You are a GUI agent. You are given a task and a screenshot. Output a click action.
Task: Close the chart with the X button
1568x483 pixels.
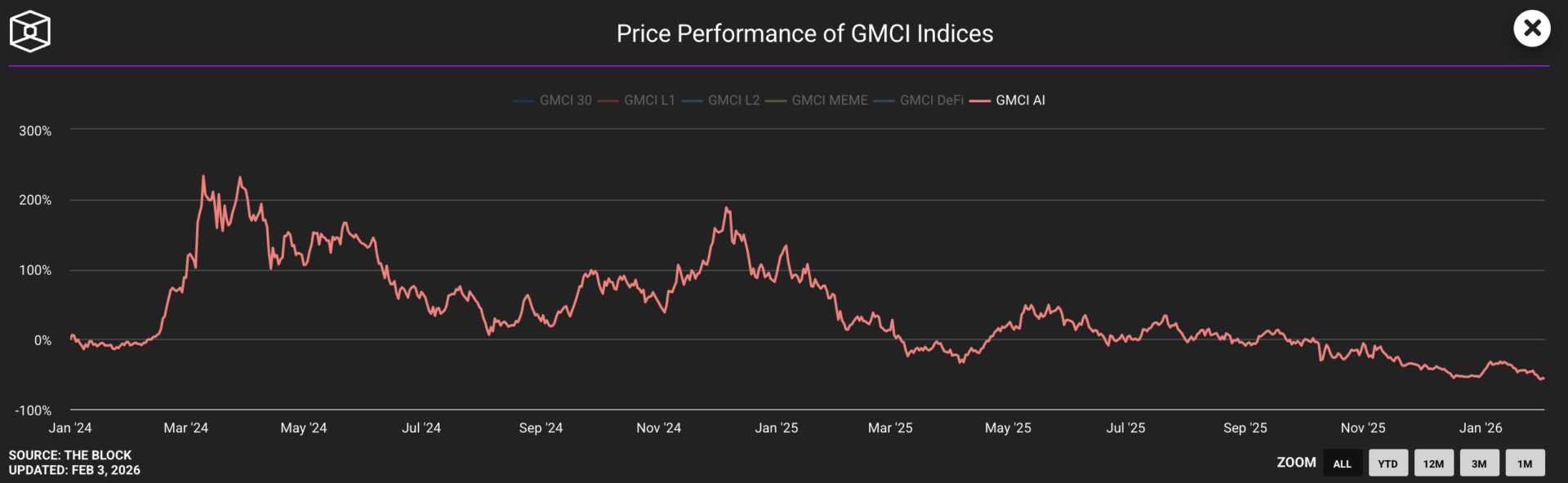1531,29
